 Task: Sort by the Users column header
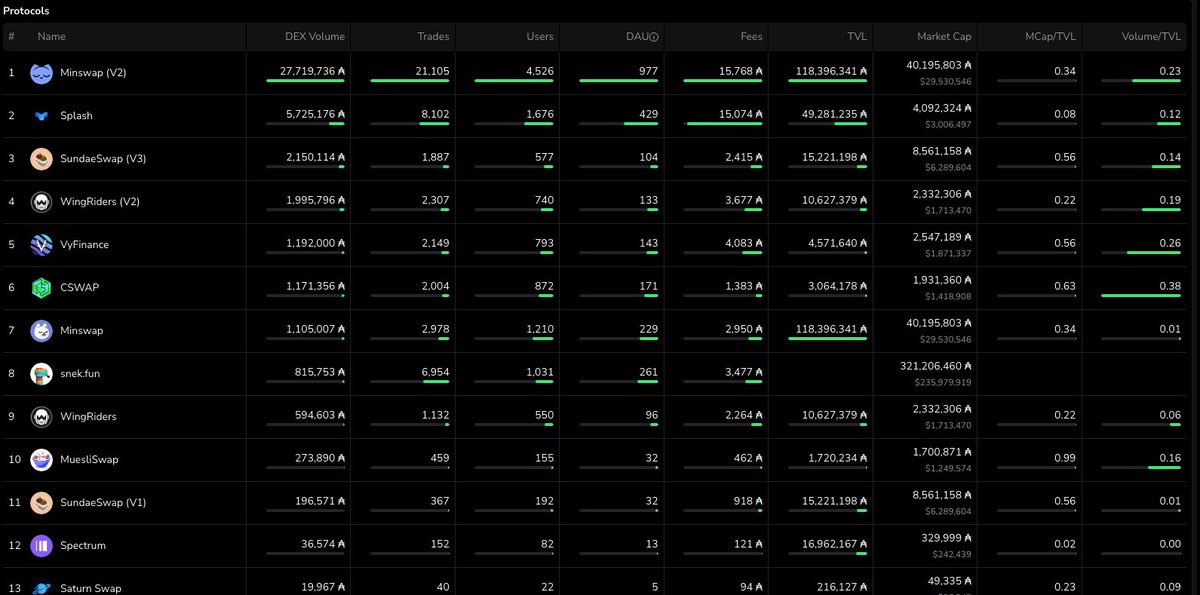click(x=540, y=37)
